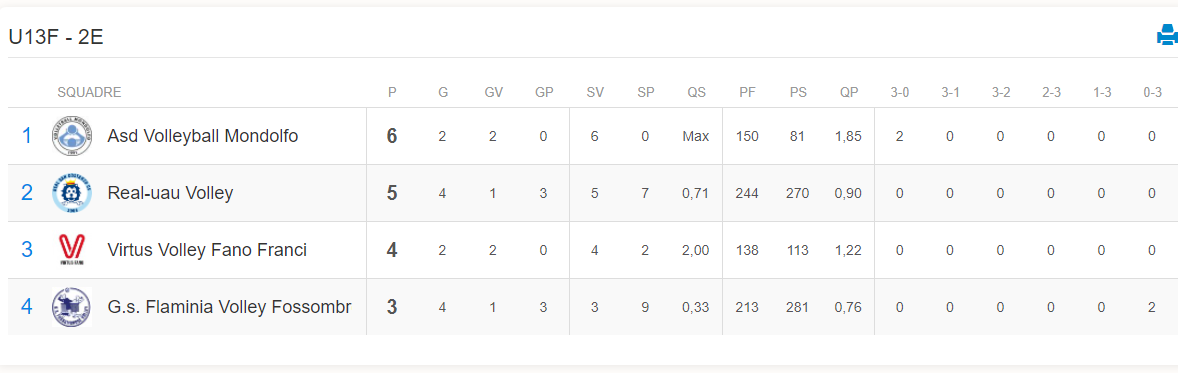Click Mondolfo's points value 6
This screenshot has width=1178, height=373.
coord(392,136)
